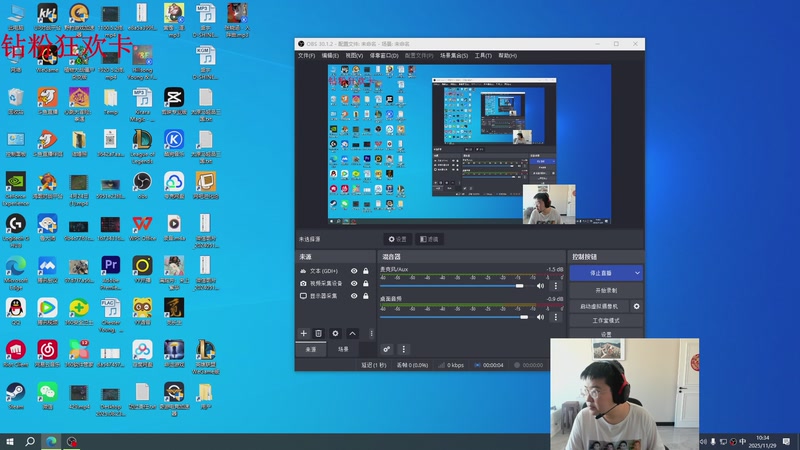Select the KK platform desktop icon
Viewport: 800px width, 450px height.
click(x=47, y=17)
